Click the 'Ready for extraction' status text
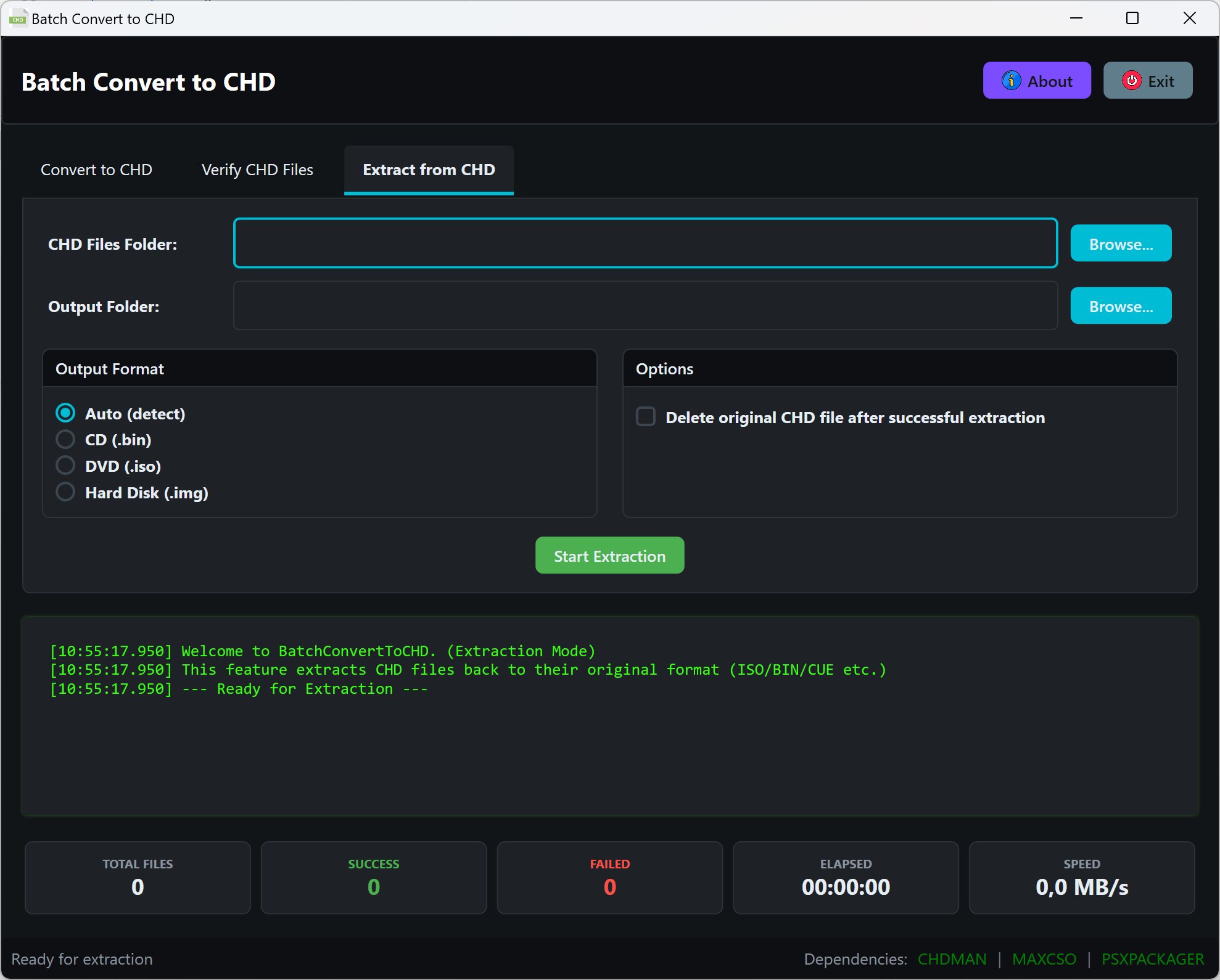 click(82, 959)
